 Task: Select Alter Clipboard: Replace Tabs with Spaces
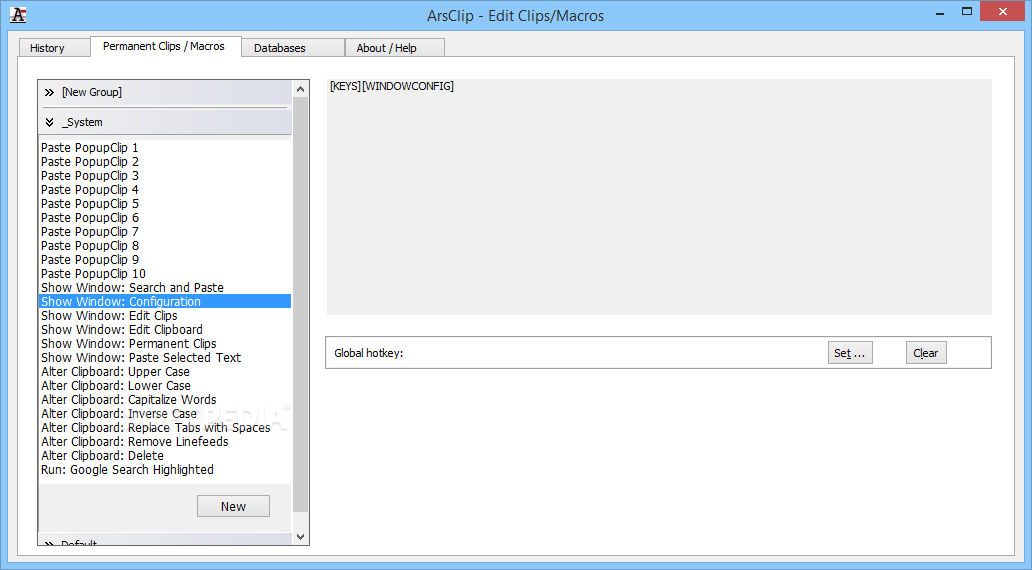(x=165, y=428)
